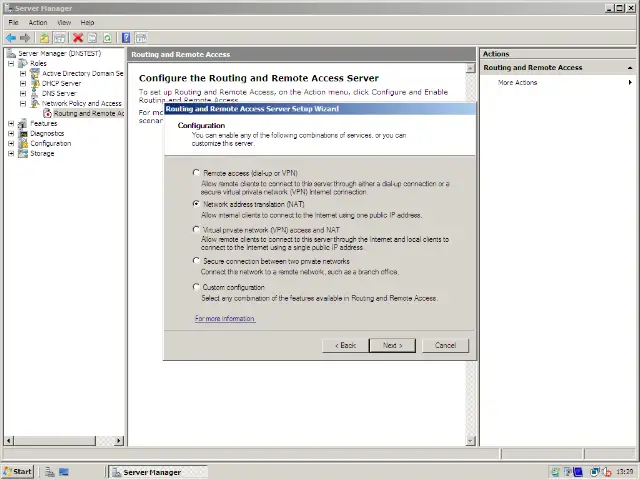Viewport: 640px width, 480px height.
Task: Click the Diagnostics node icon
Action: click(24, 133)
